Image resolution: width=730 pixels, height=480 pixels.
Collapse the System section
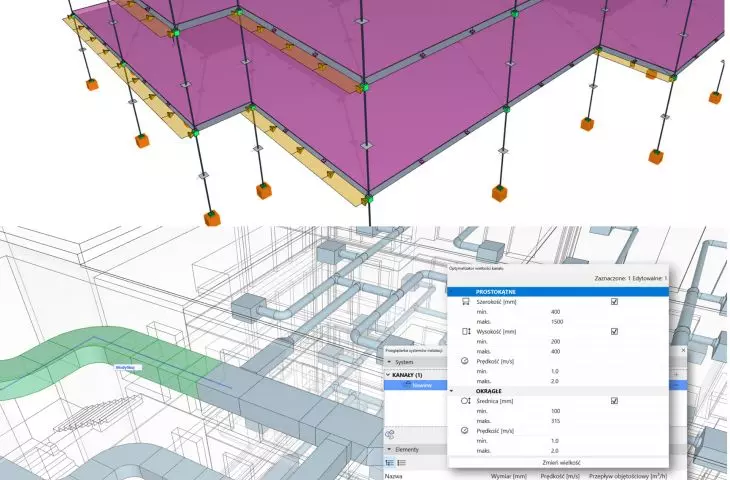click(x=390, y=362)
